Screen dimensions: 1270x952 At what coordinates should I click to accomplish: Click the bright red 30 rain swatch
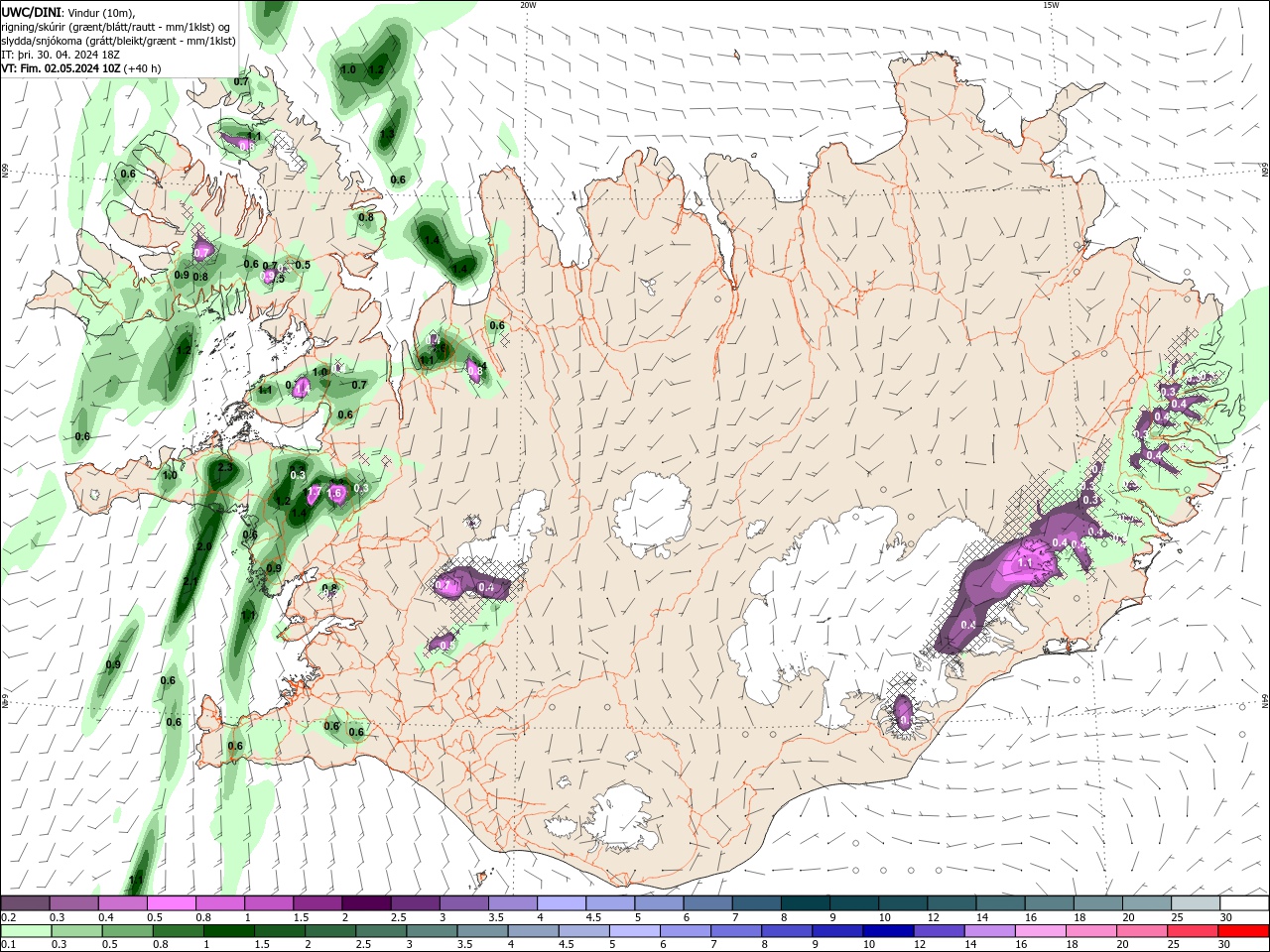point(1243,931)
